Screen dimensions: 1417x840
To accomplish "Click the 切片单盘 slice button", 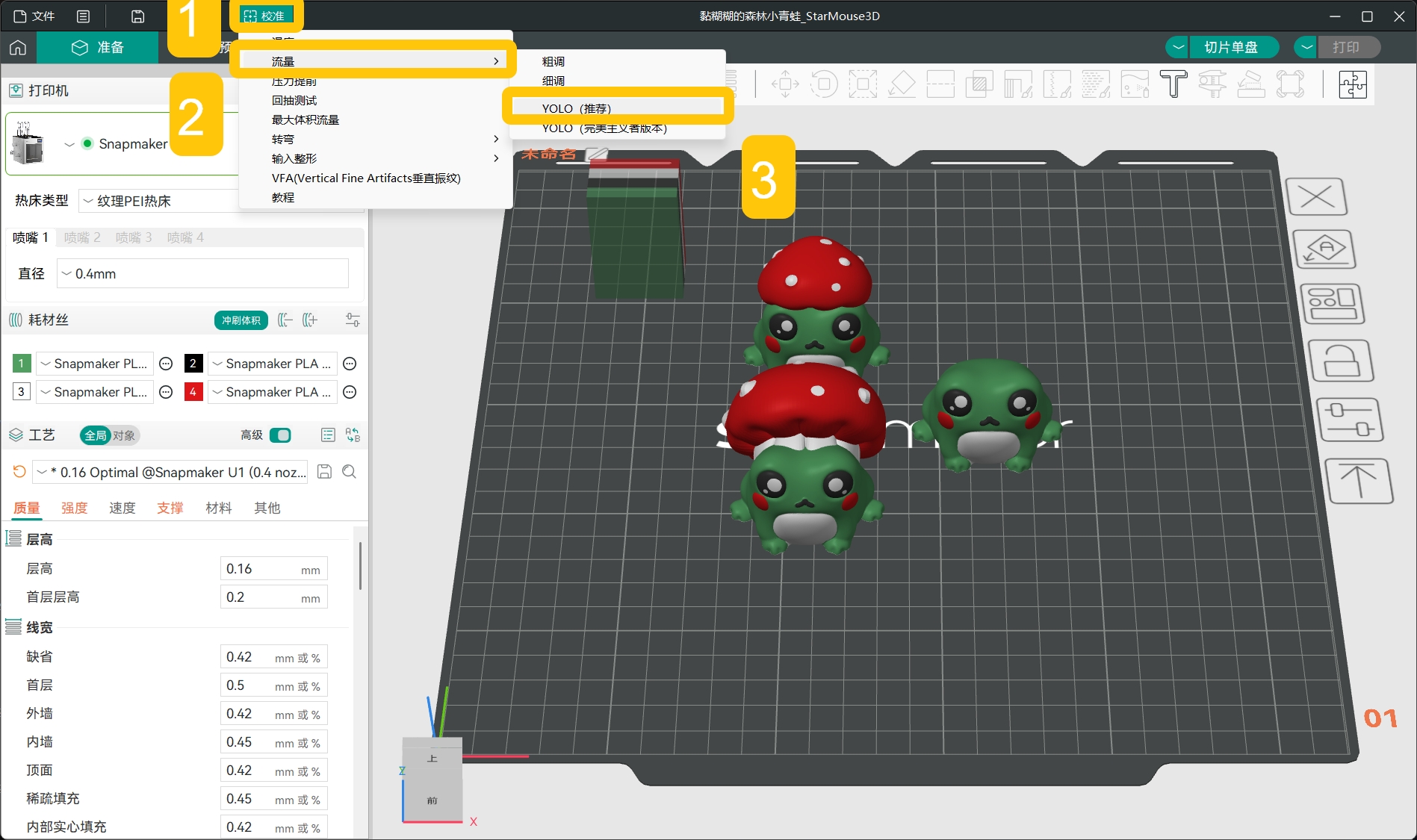I will 1231,47.
